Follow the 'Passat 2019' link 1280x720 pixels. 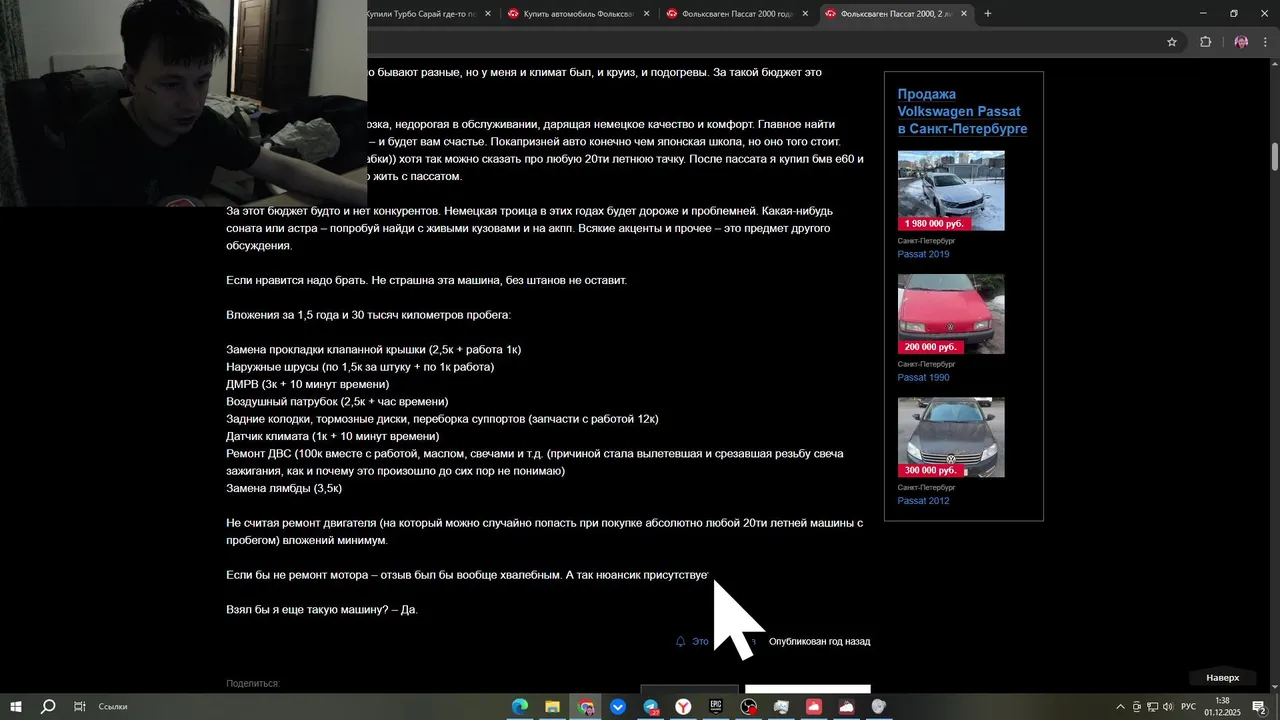(x=923, y=254)
